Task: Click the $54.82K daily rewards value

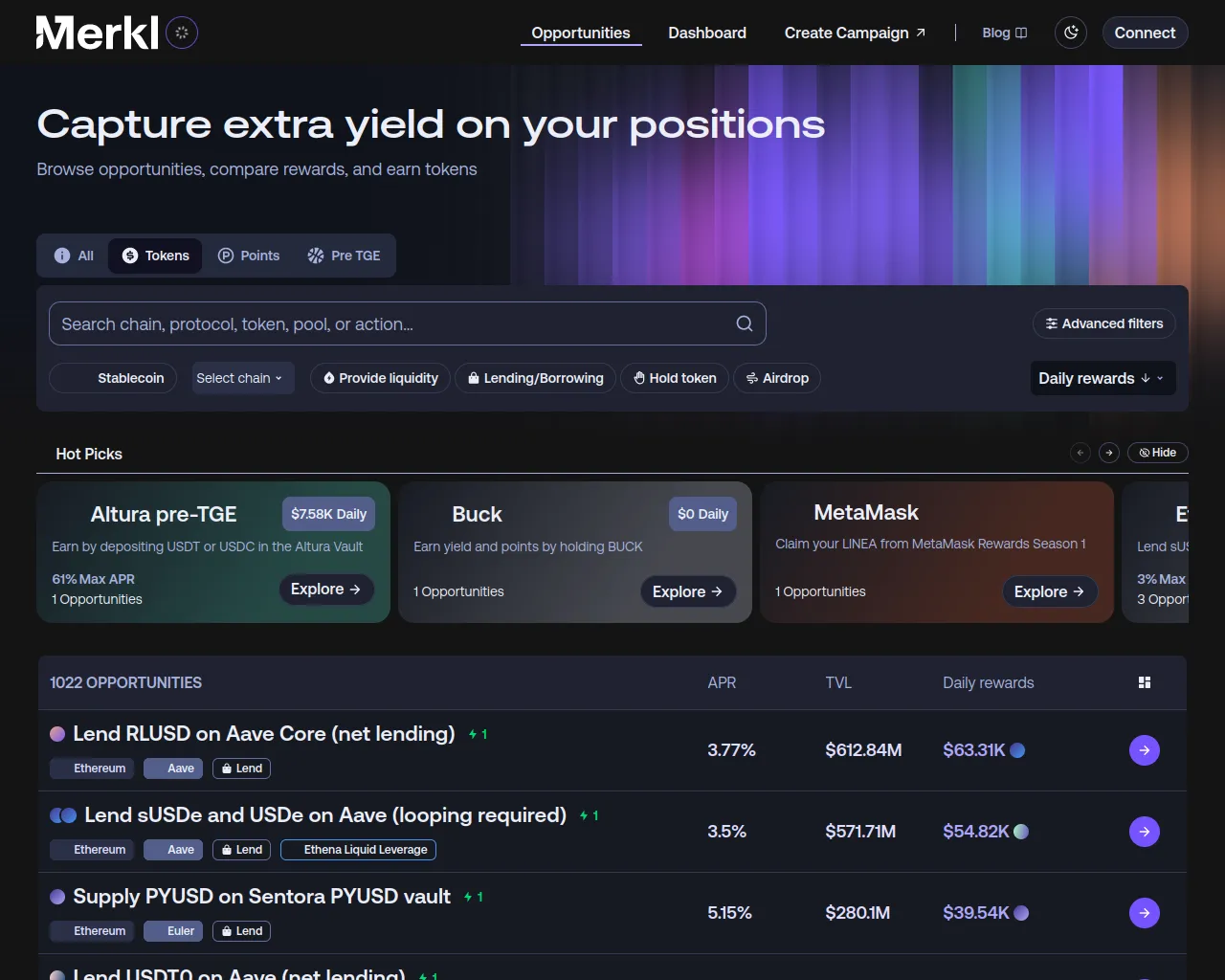Action: coord(976,832)
